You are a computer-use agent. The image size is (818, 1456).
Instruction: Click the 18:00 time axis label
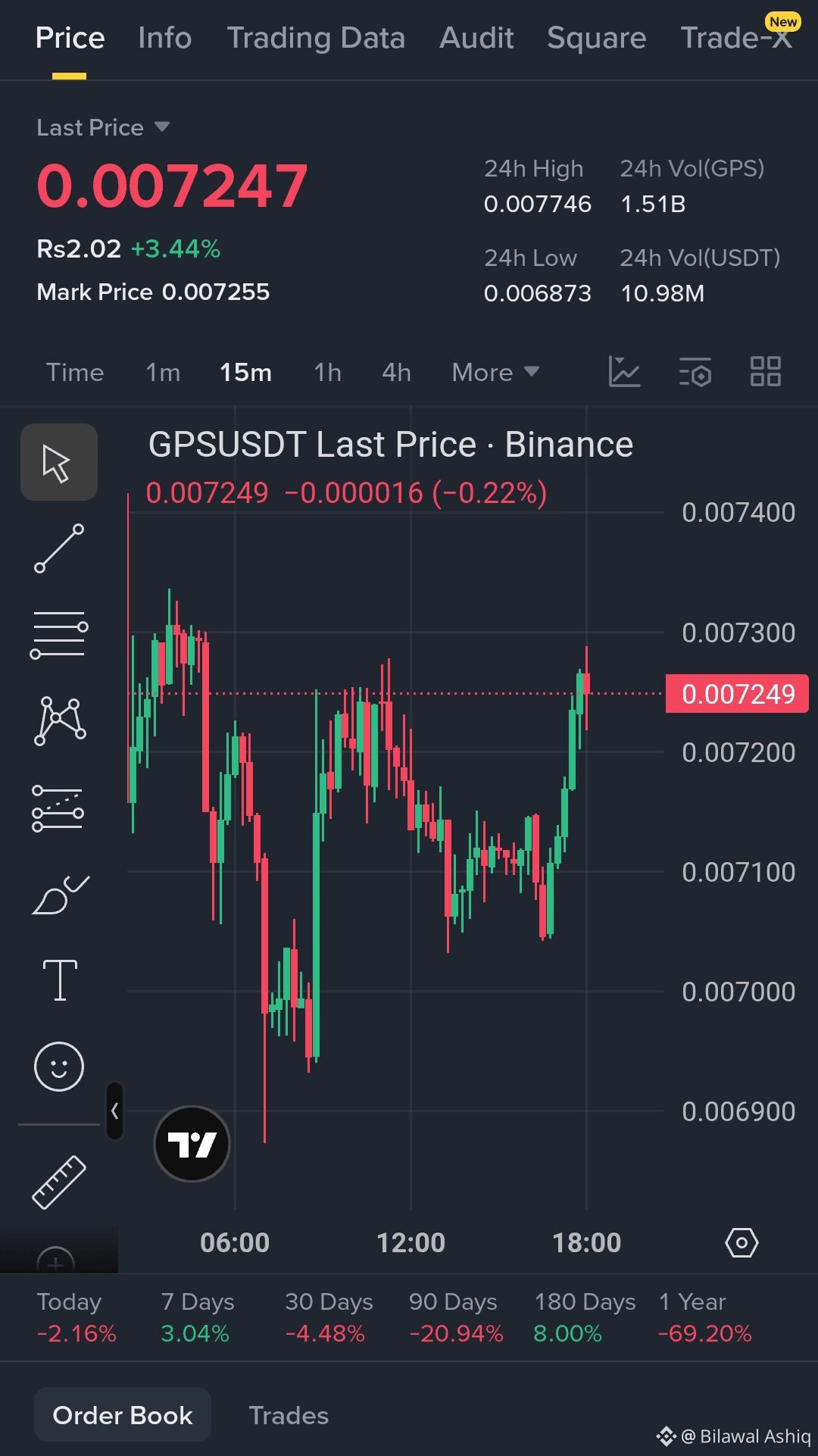586,1243
